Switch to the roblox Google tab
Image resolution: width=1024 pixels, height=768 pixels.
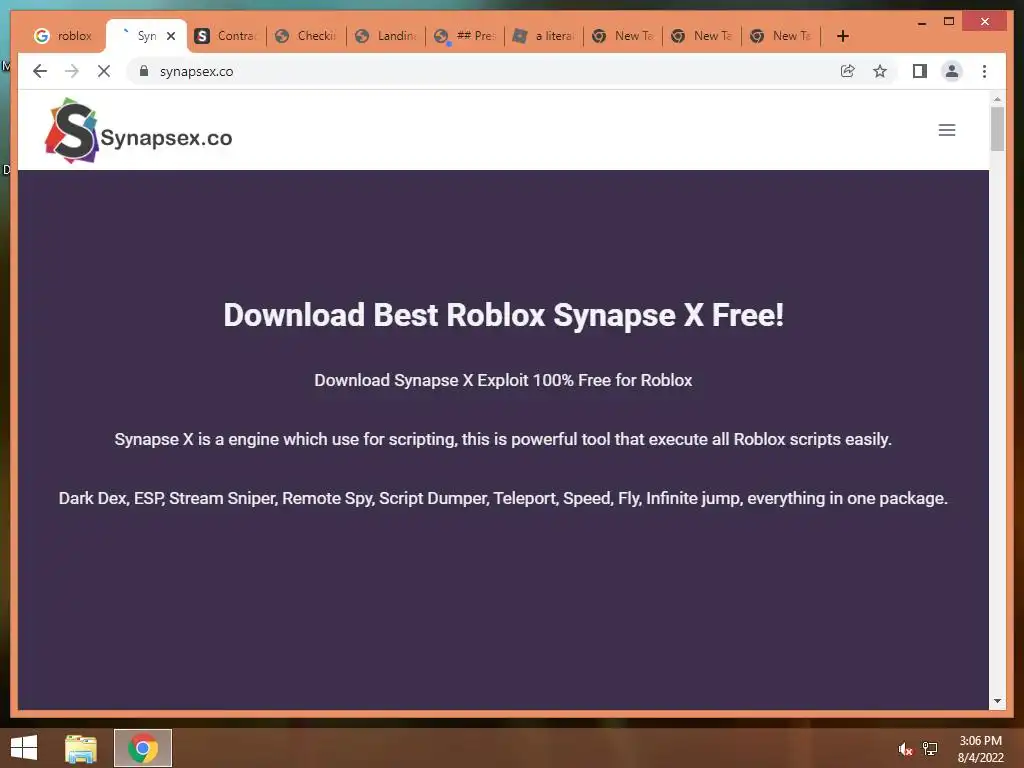[x=64, y=36]
